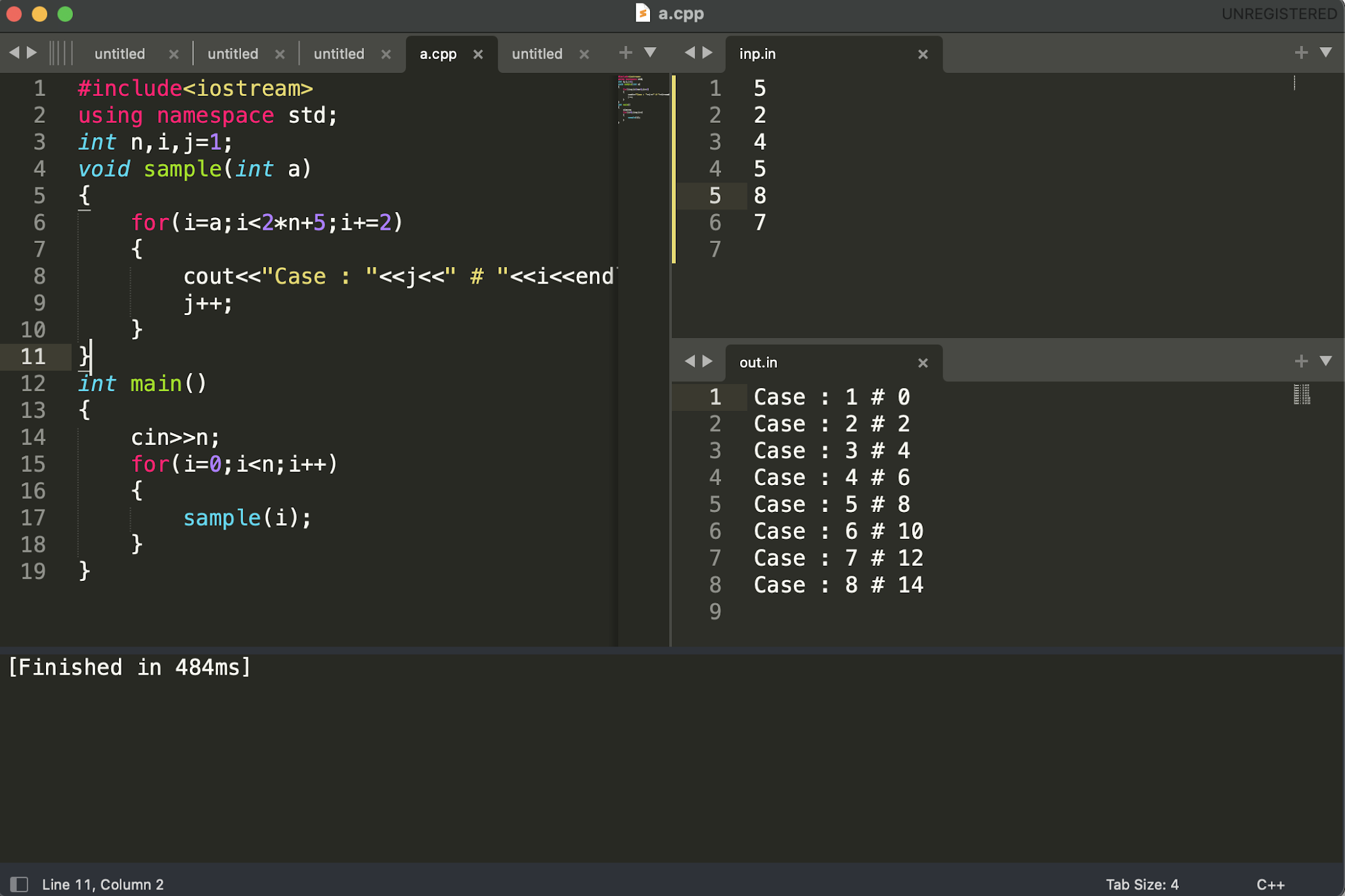Click the value 8 on inp.in line 5

pos(760,196)
